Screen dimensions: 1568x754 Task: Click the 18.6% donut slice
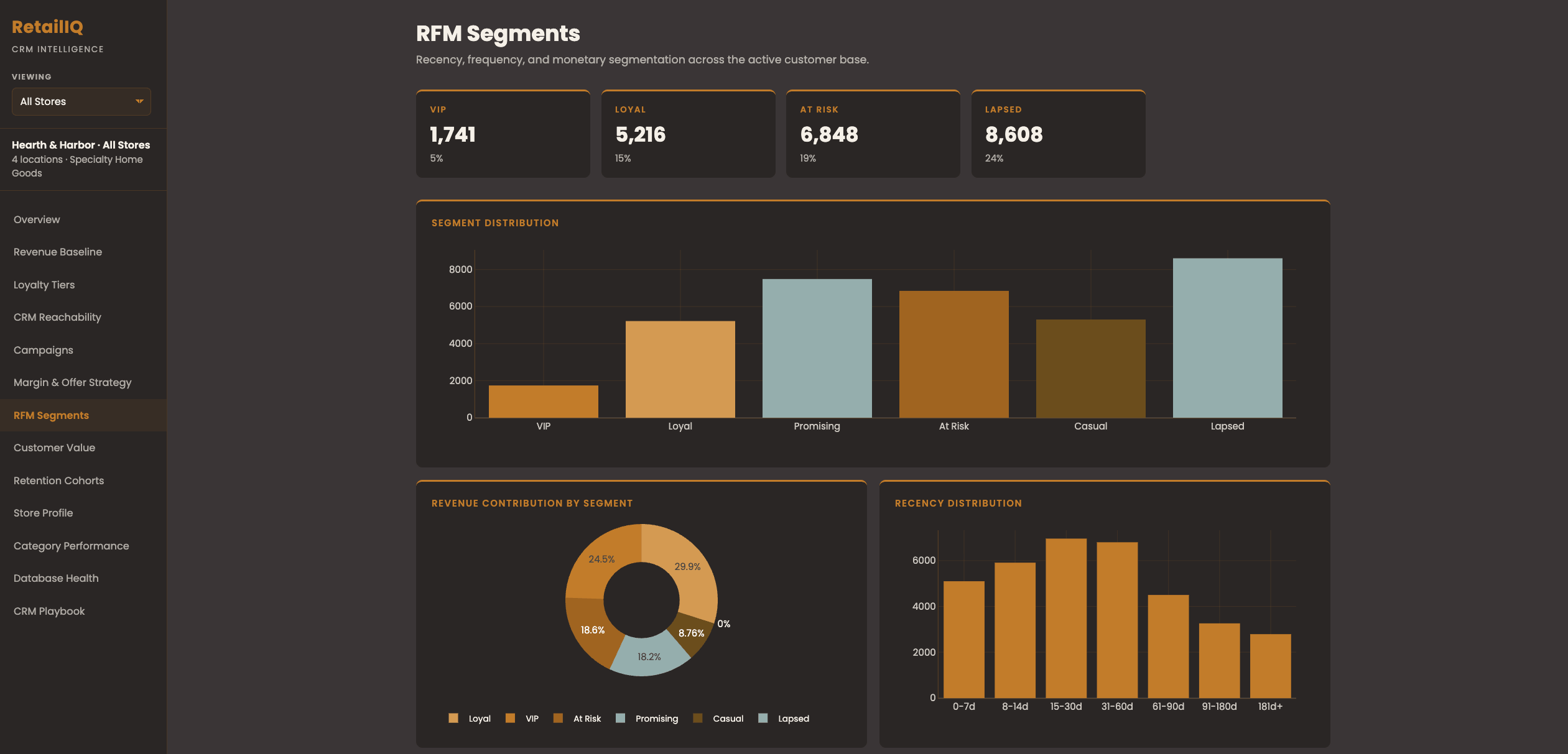592,630
